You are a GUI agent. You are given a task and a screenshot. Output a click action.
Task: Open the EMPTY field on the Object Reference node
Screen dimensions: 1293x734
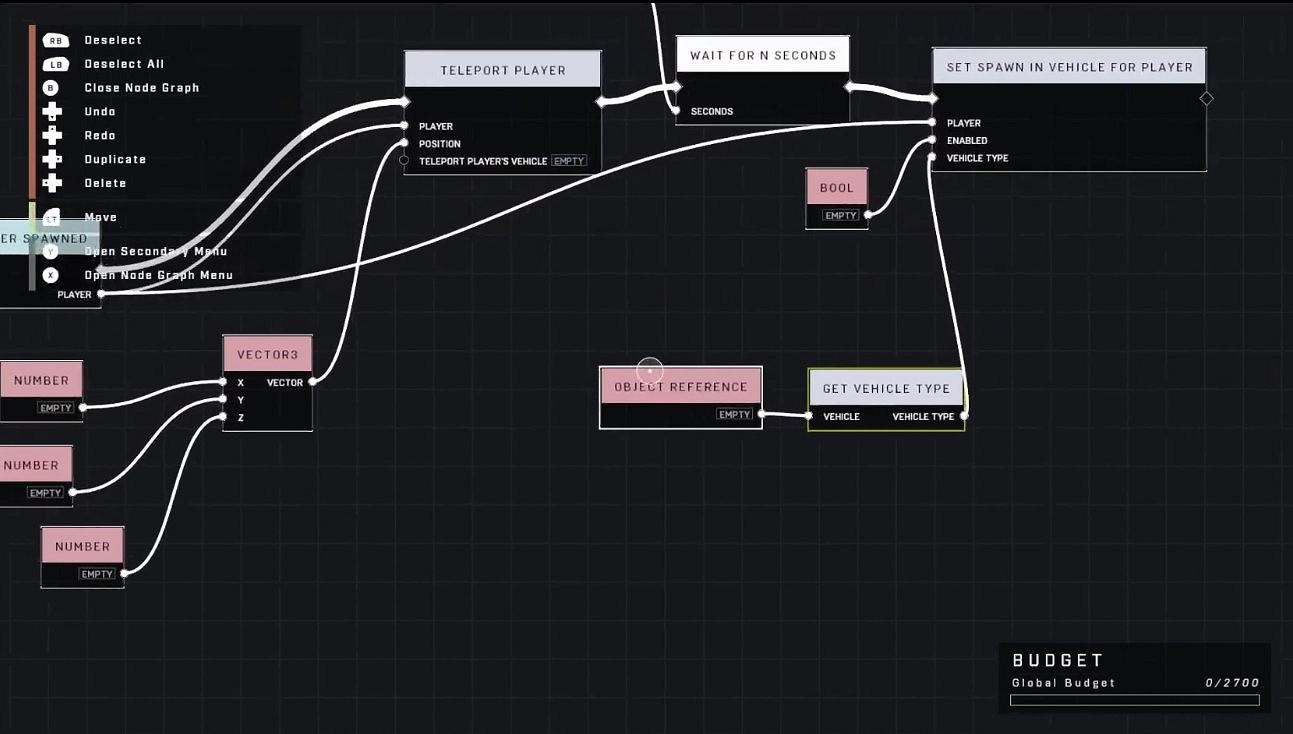[x=734, y=414]
